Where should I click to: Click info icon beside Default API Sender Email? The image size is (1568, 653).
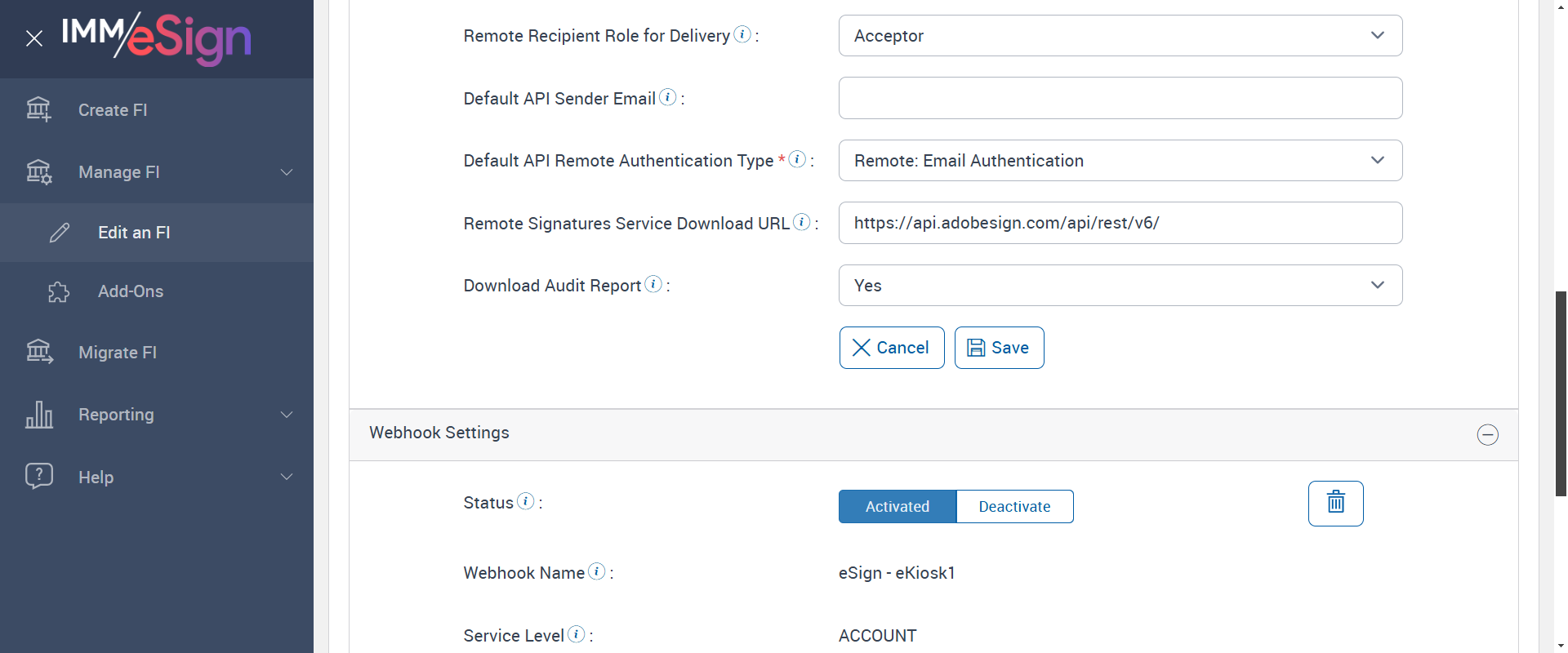point(668,97)
